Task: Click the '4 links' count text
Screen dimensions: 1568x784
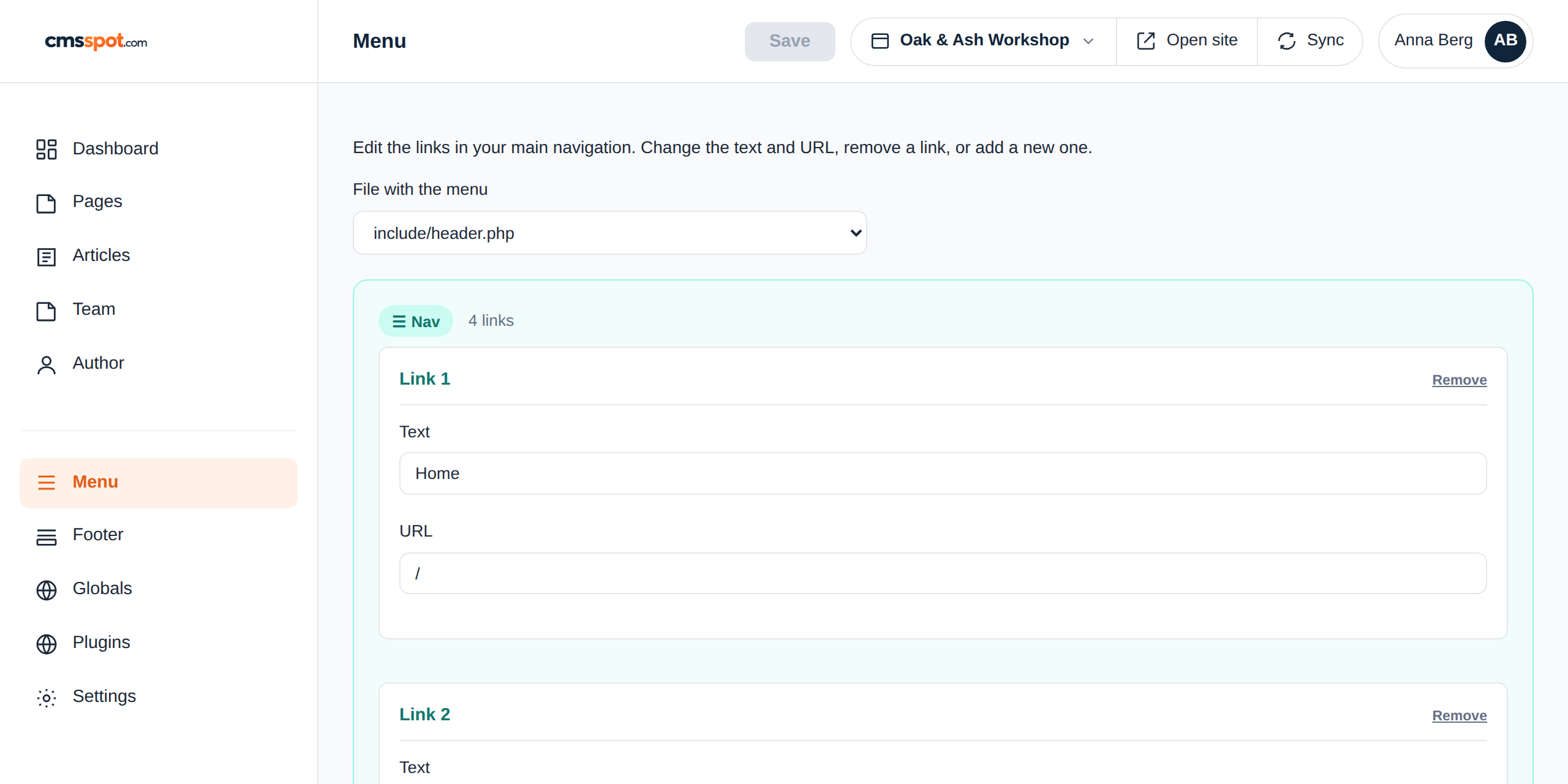Action: tap(491, 320)
